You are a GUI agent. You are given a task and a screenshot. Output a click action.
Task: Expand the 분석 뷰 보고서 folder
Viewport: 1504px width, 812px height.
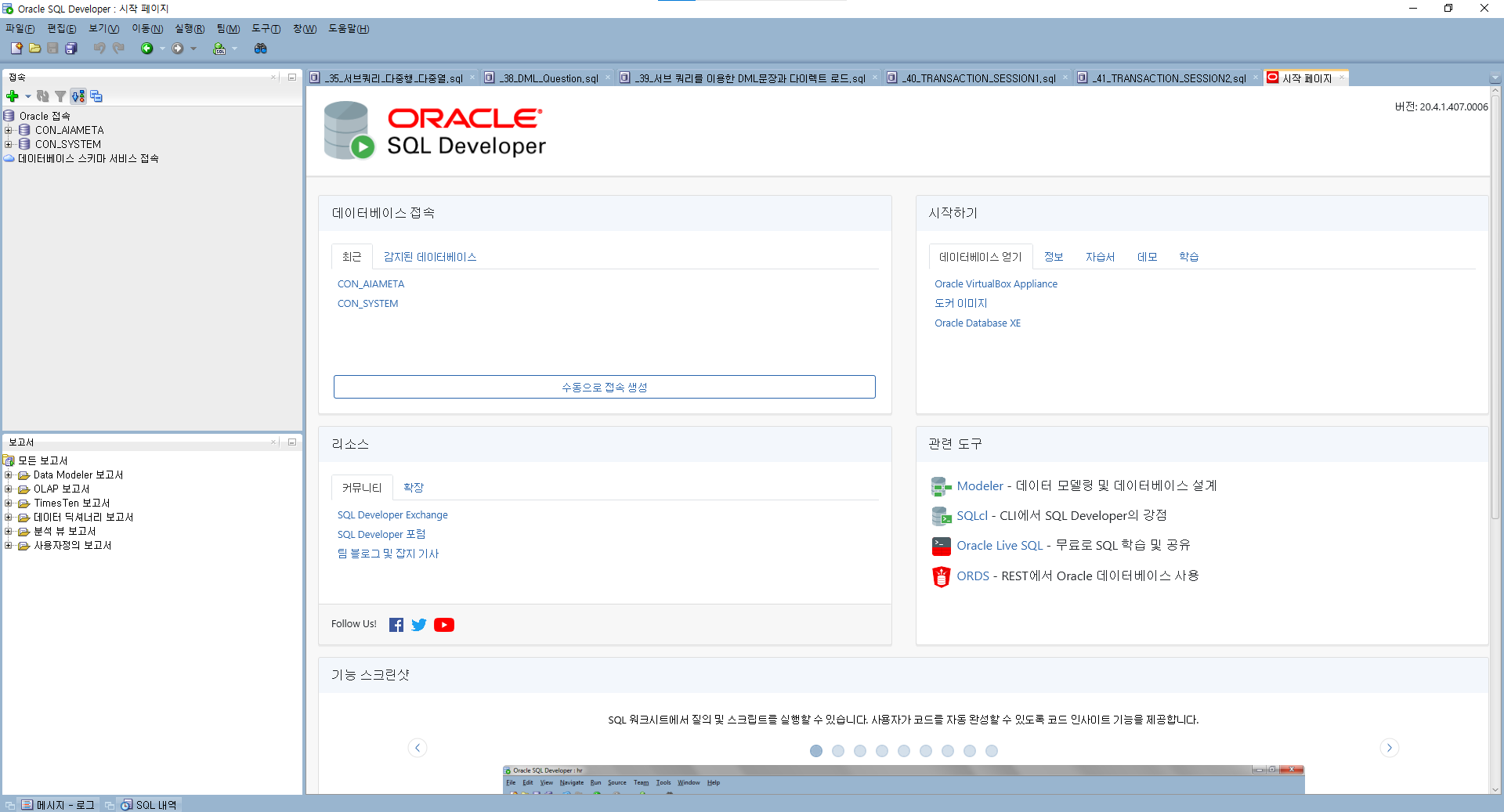(x=8, y=531)
